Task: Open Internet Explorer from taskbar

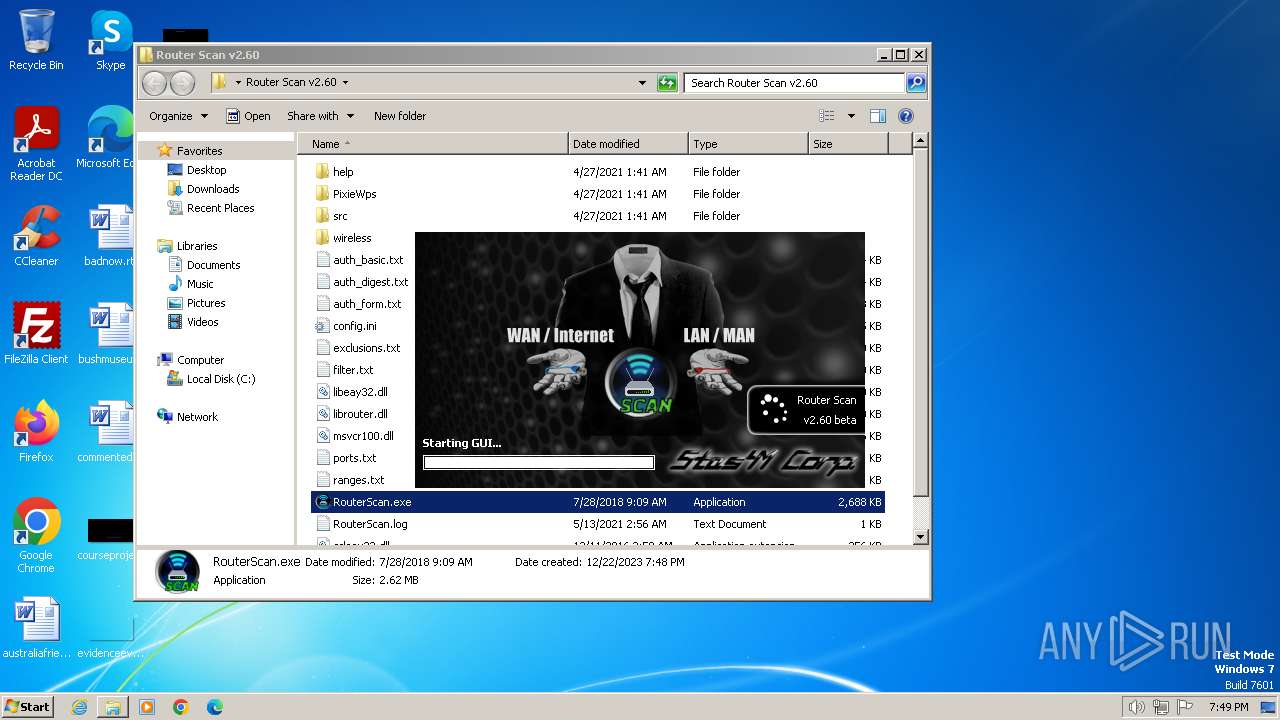Action: (x=79, y=707)
